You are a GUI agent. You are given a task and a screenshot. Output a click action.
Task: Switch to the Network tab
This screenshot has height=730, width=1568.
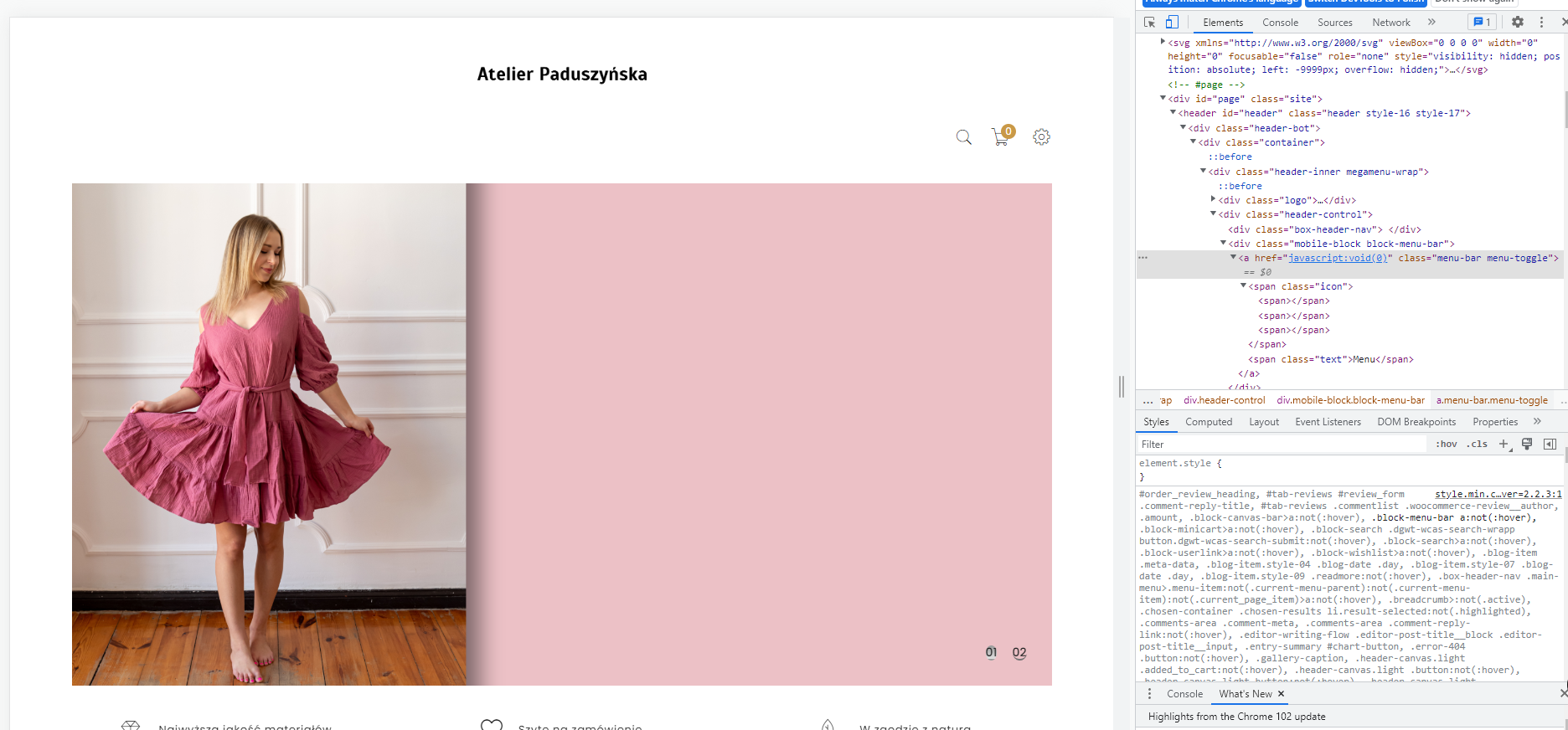pyautogui.click(x=1390, y=23)
